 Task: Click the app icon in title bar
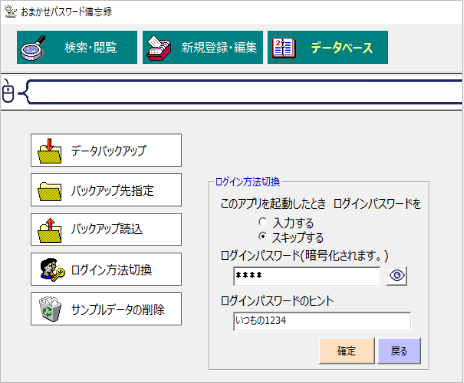tap(10, 11)
